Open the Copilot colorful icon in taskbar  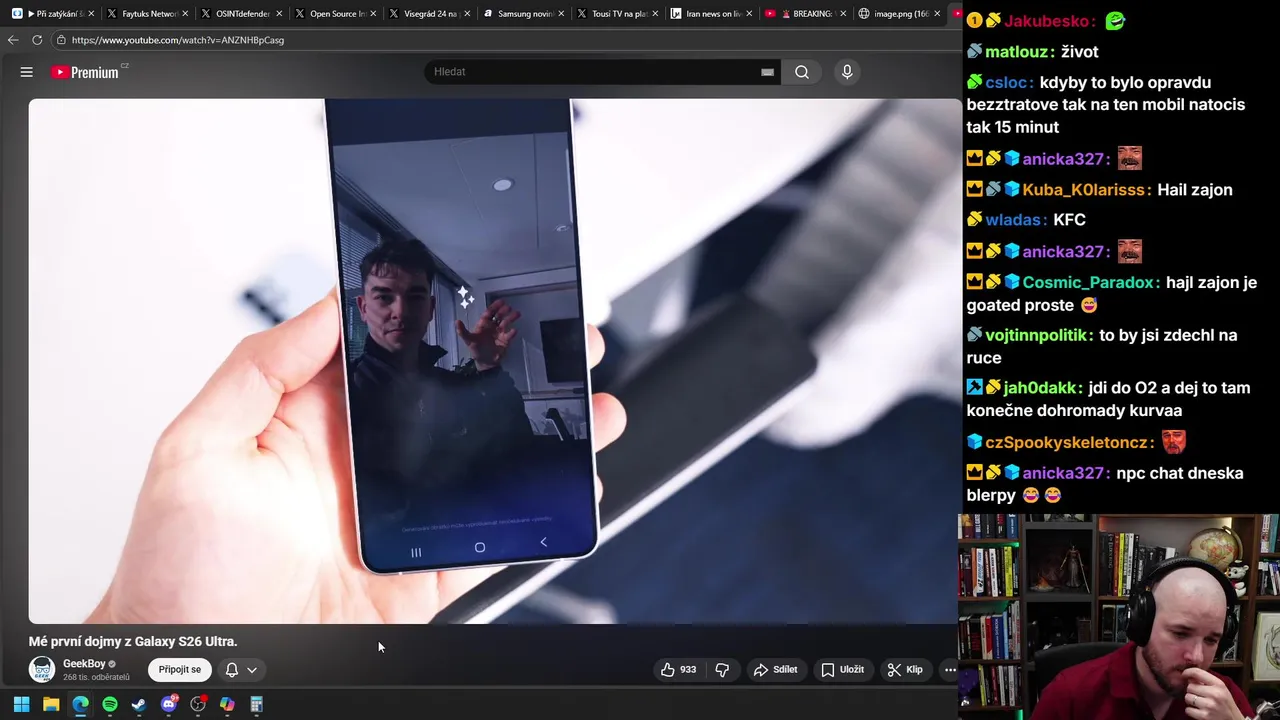(x=227, y=704)
